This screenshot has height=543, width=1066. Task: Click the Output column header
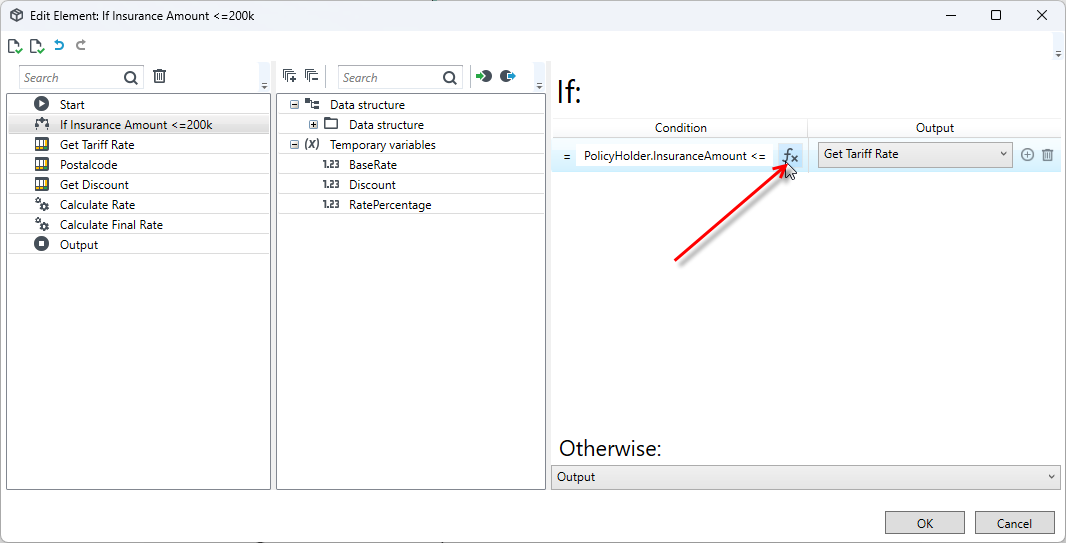935,128
